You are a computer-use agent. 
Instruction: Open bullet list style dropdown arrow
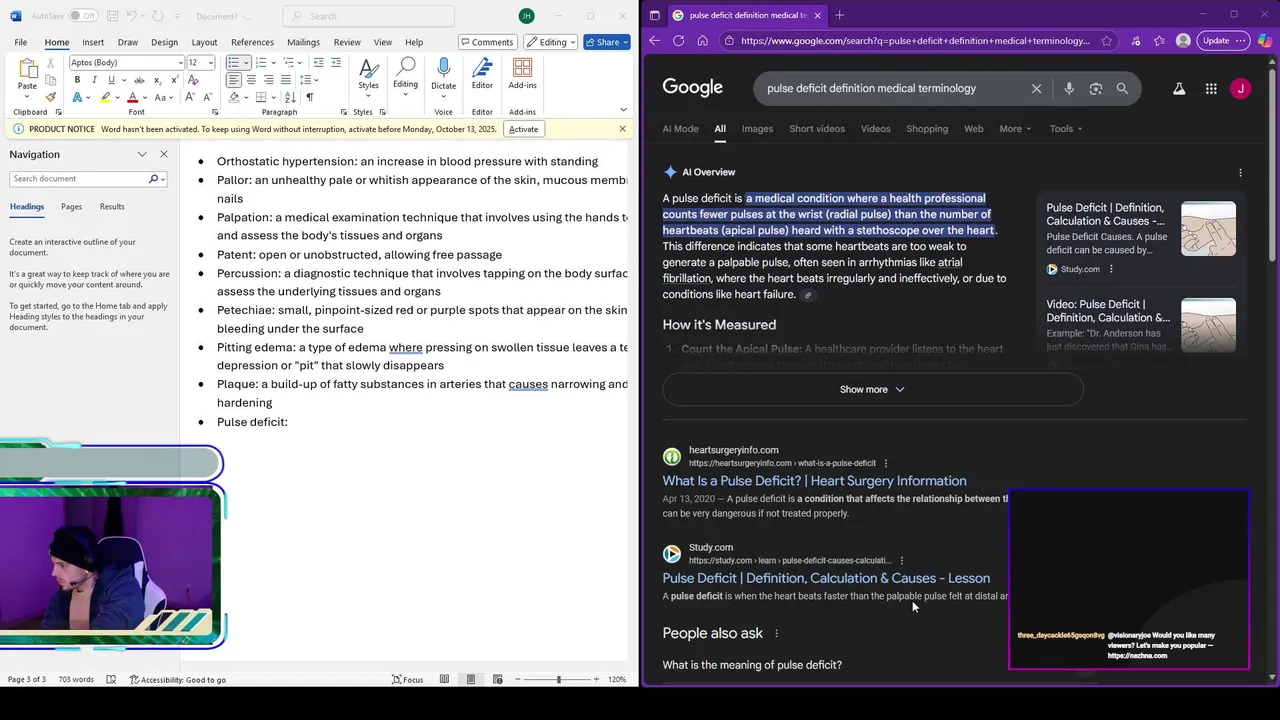tap(246, 62)
